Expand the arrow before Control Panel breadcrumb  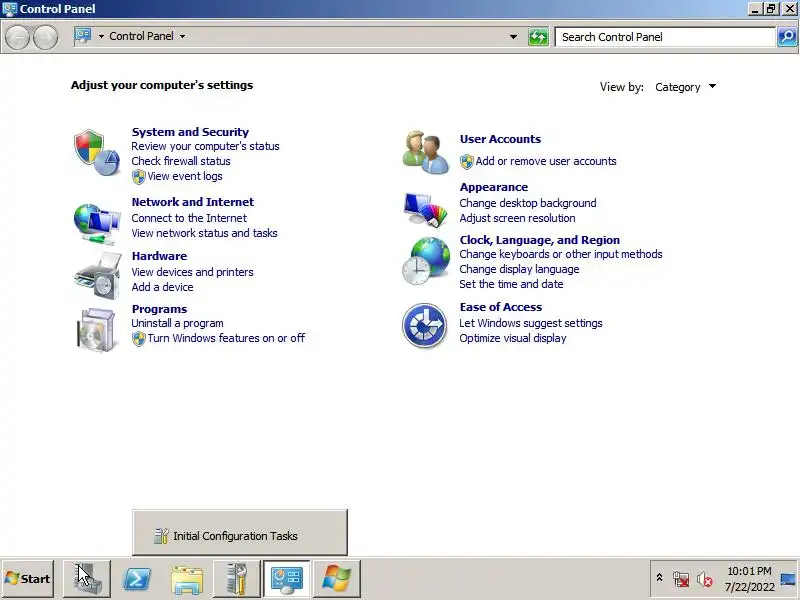tap(101, 36)
